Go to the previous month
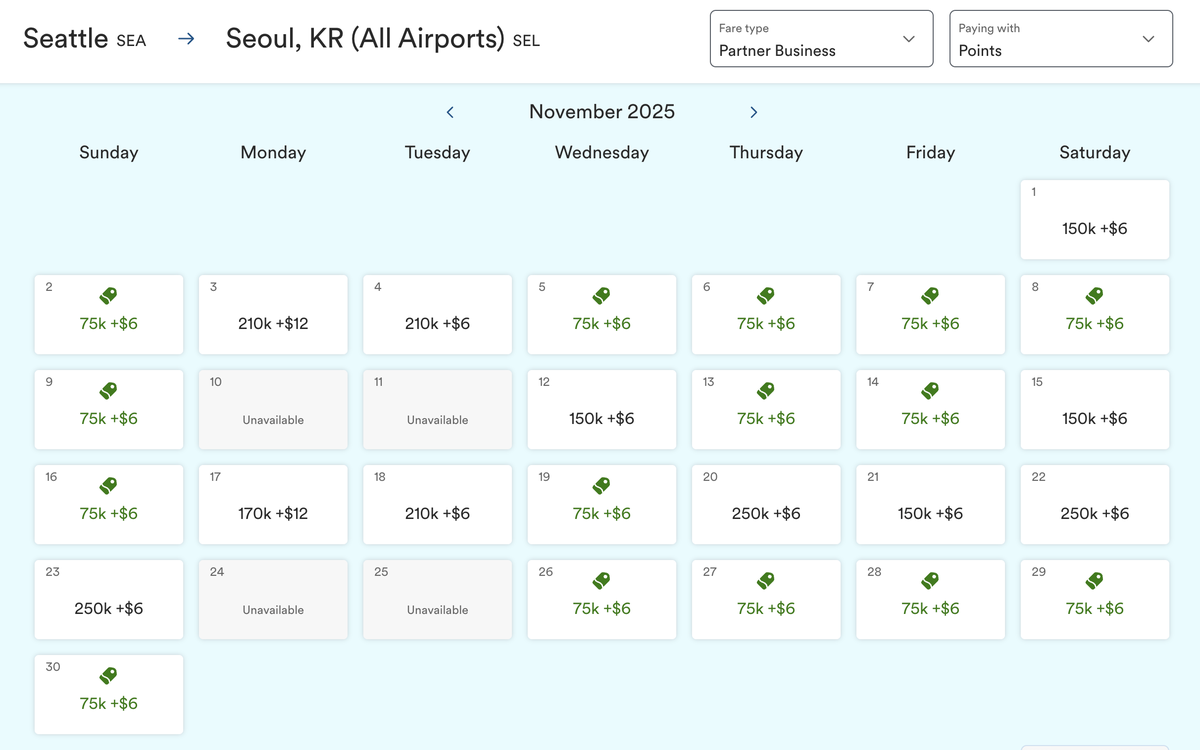Screen dimensions: 1200x750 click(x=450, y=112)
